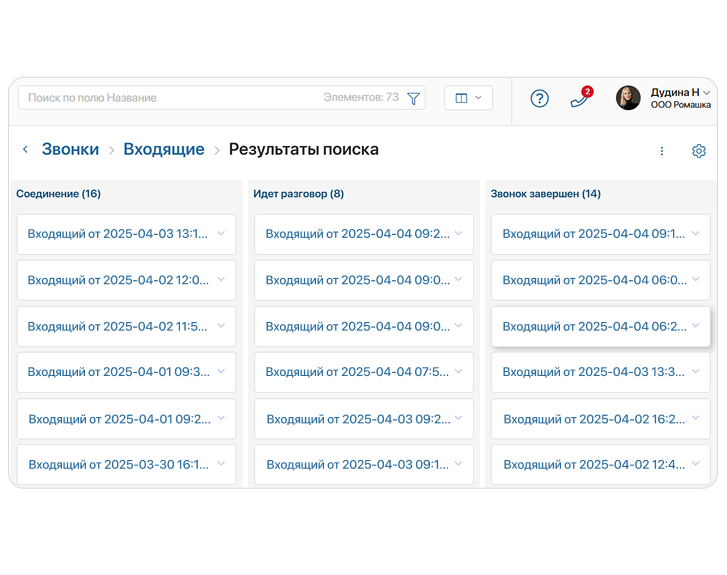Open card Входящий от 2025-04-02 12:0...

click(x=127, y=280)
